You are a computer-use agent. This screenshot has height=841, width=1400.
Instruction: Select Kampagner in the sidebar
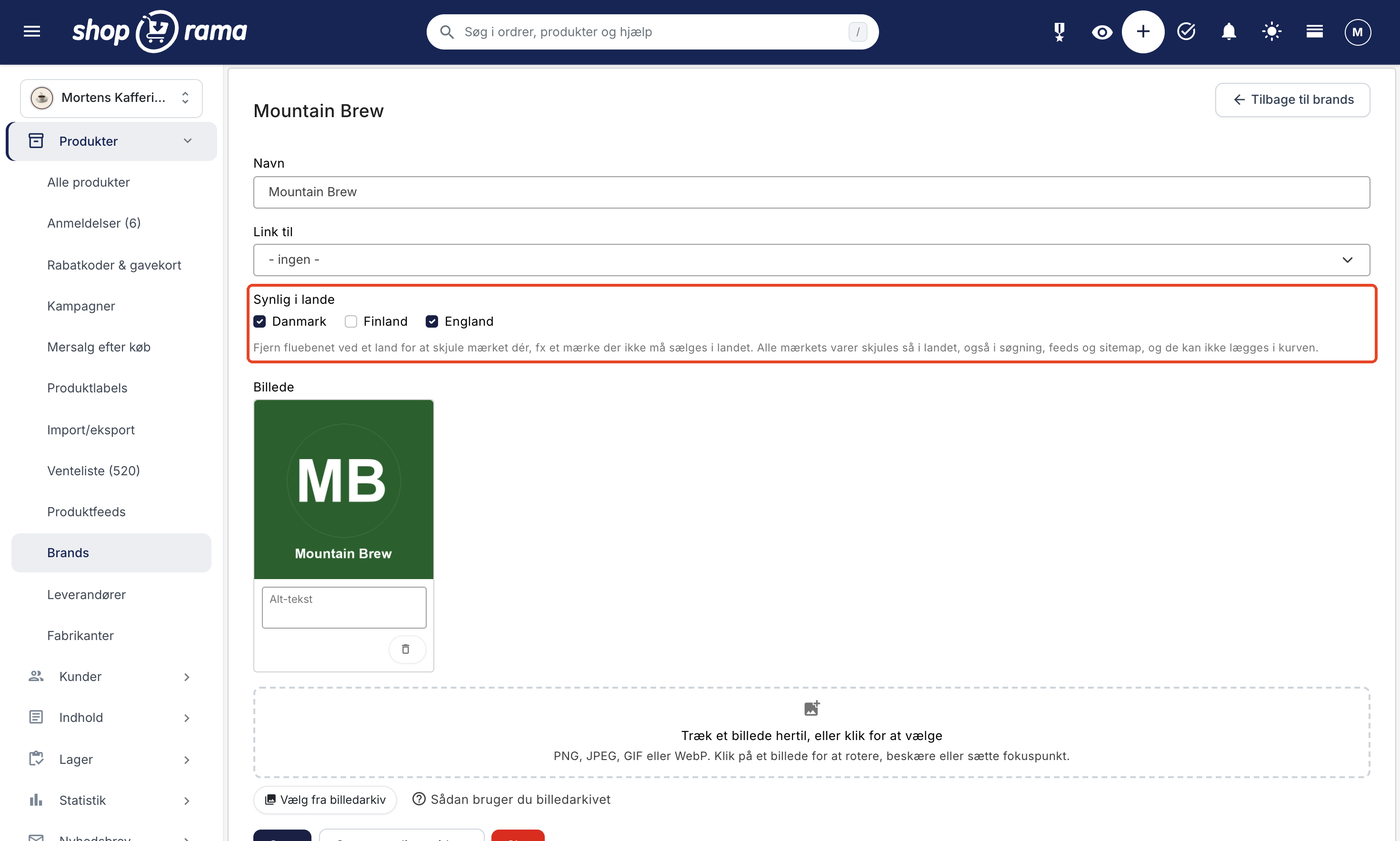pyautogui.click(x=81, y=306)
